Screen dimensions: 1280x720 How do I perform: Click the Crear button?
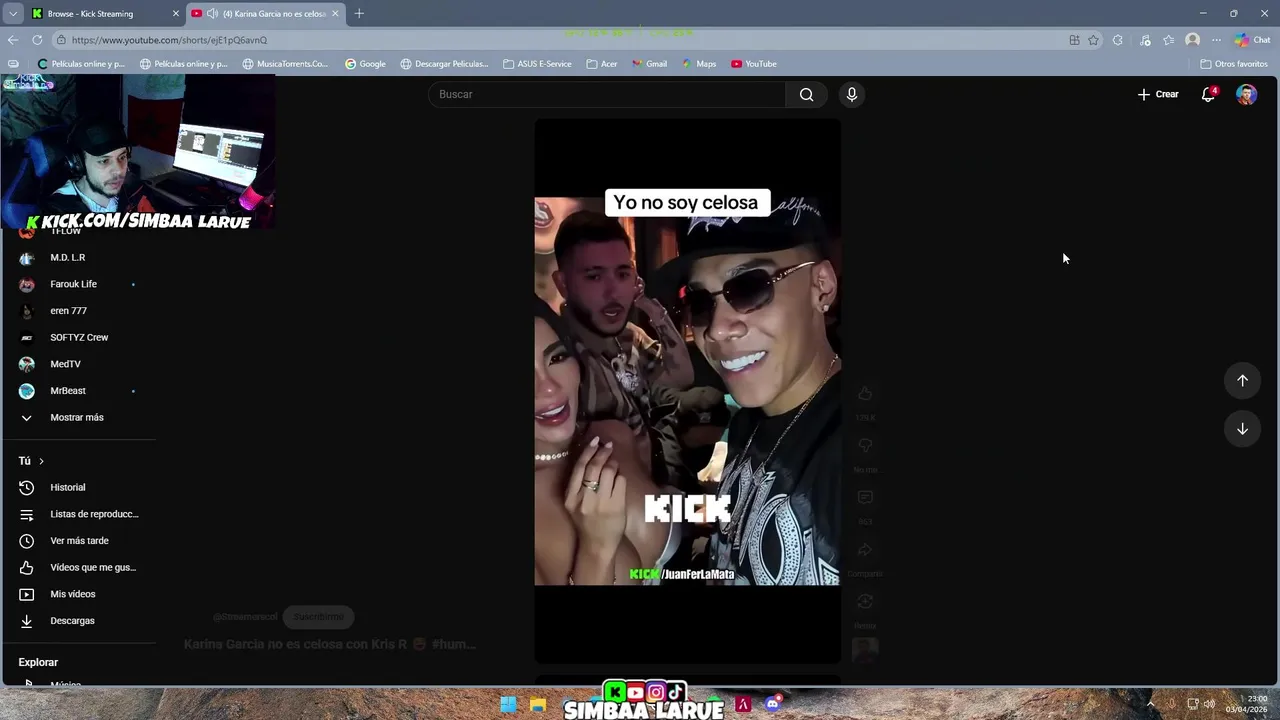tap(1158, 94)
